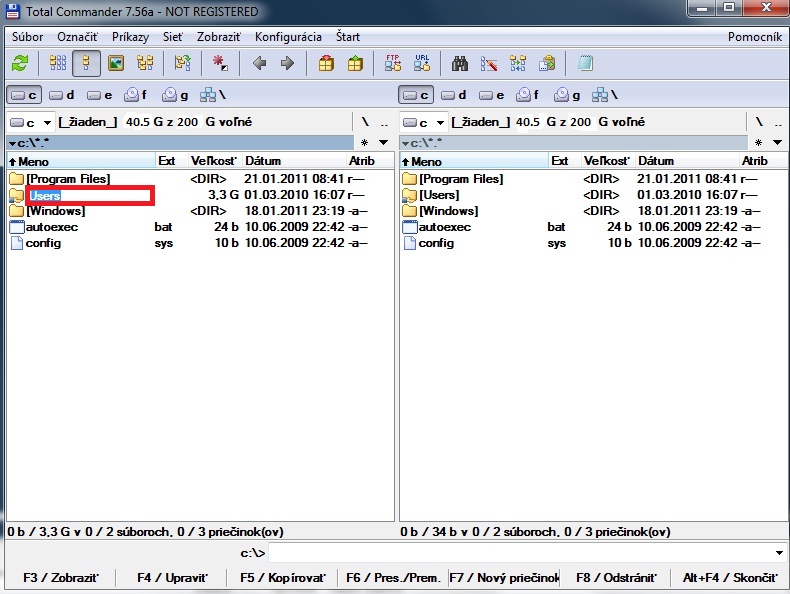Open the right panel drive dropdown
This screenshot has width=790, height=594.
pyautogui.click(x=424, y=122)
